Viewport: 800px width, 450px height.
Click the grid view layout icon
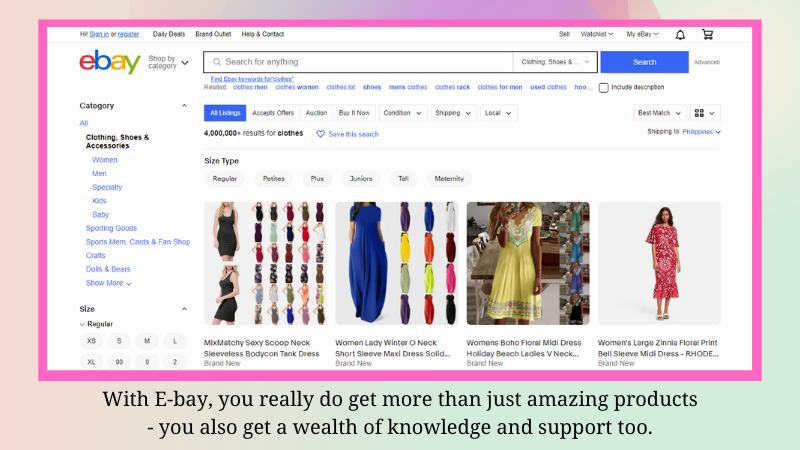tap(700, 113)
